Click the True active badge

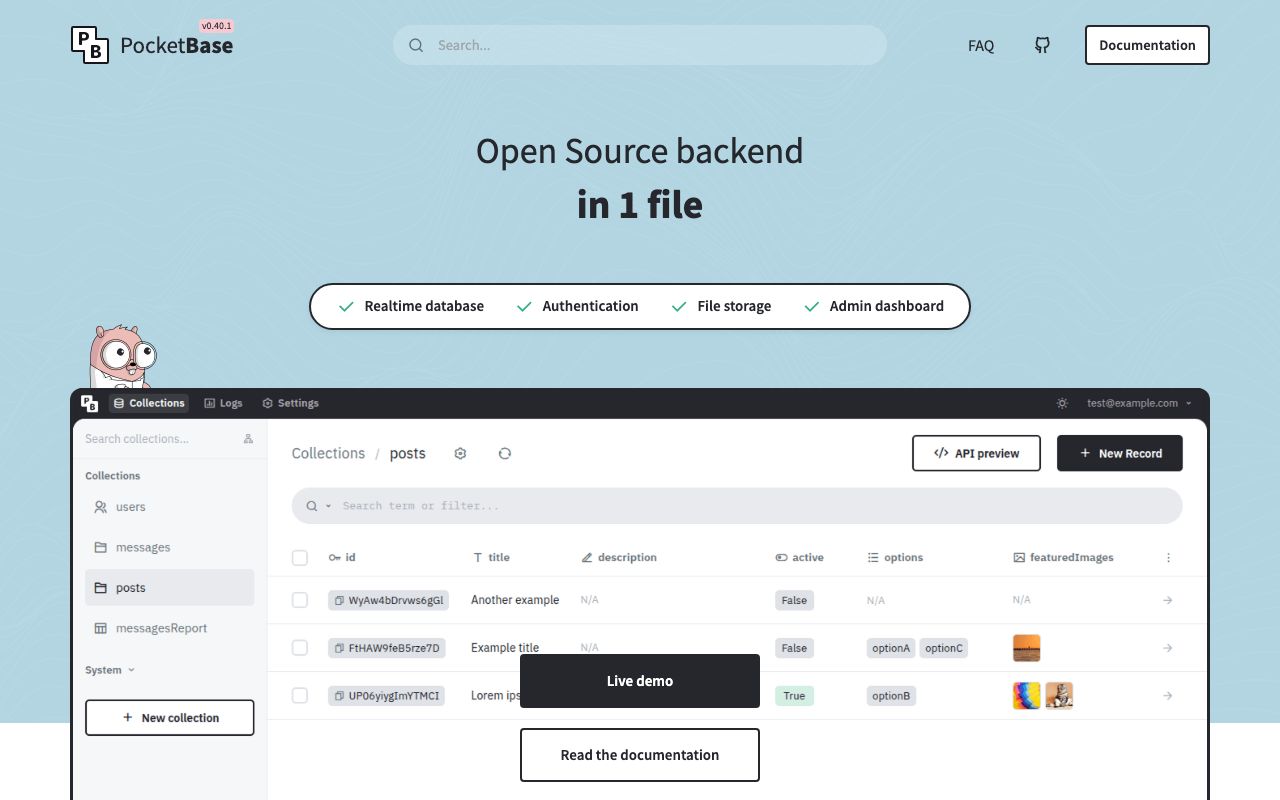click(x=794, y=696)
